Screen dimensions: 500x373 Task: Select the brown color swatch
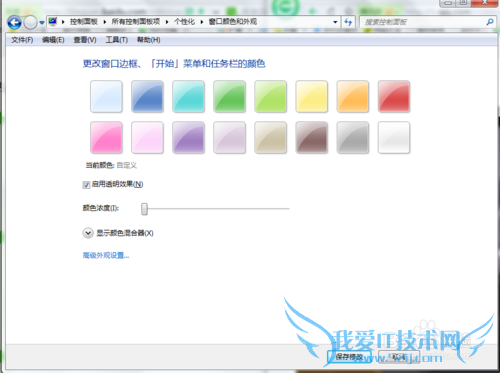click(x=312, y=138)
